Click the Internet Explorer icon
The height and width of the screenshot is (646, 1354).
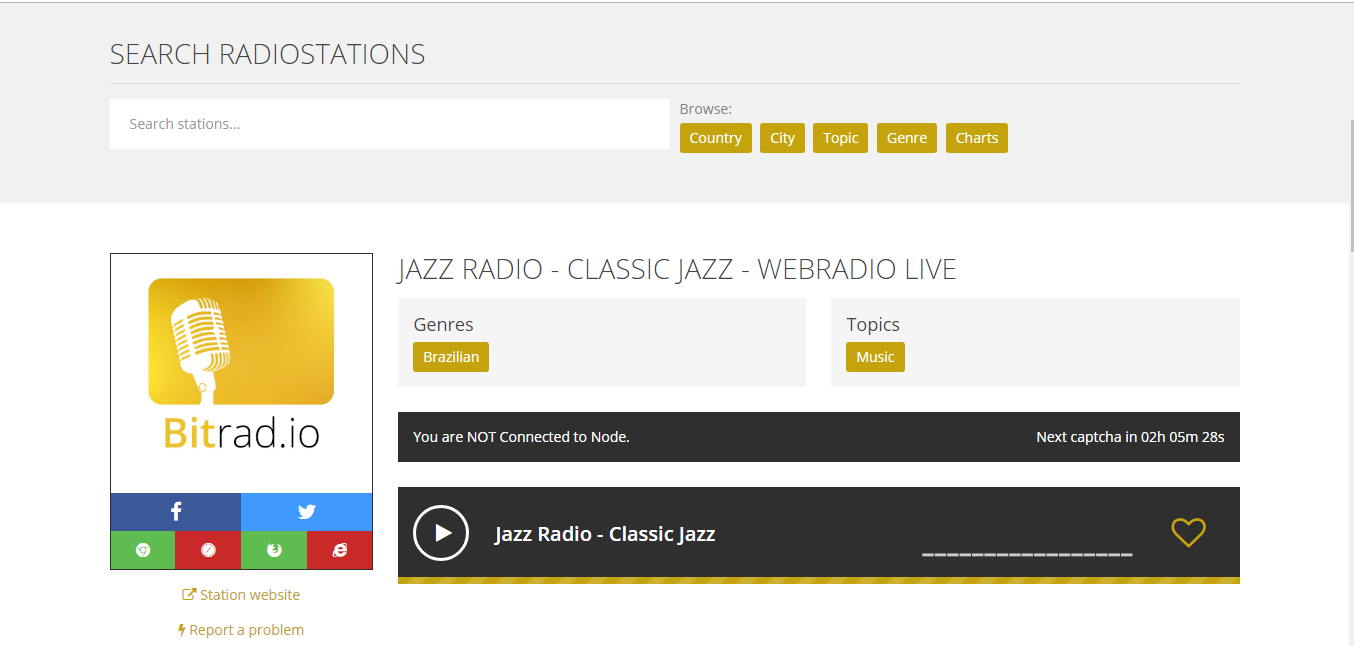[340, 550]
